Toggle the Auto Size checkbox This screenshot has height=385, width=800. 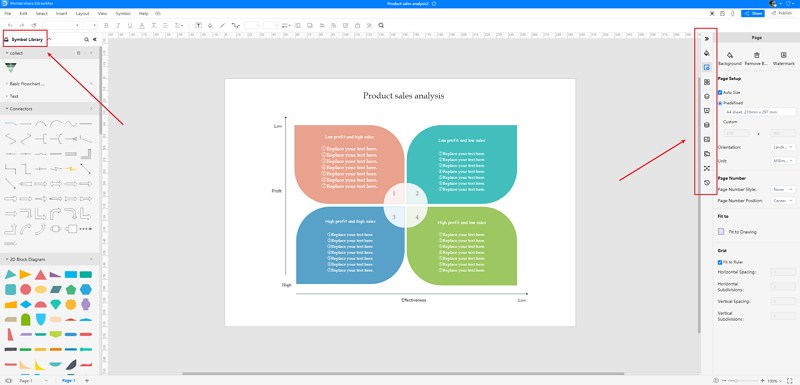point(720,92)
